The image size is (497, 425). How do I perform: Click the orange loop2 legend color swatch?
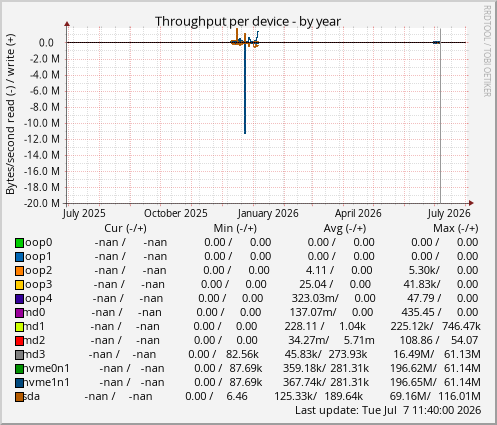tap(19, 271)
